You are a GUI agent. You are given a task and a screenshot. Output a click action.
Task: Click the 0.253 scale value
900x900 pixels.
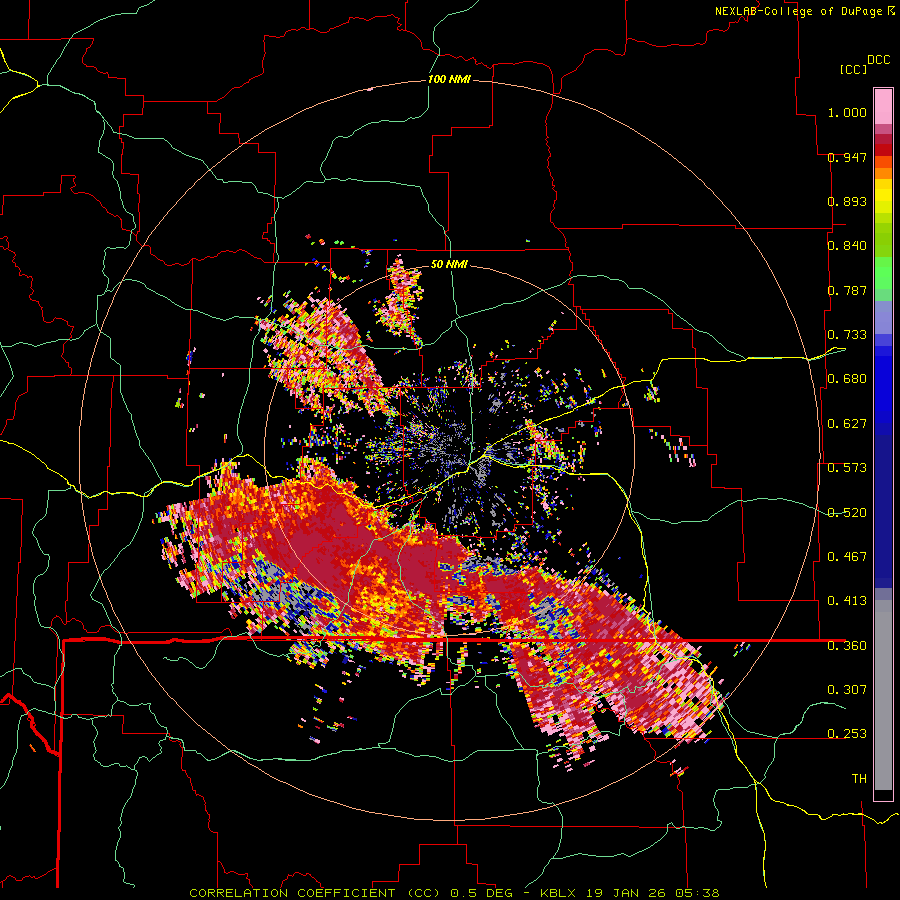click(x=847, y=734)
